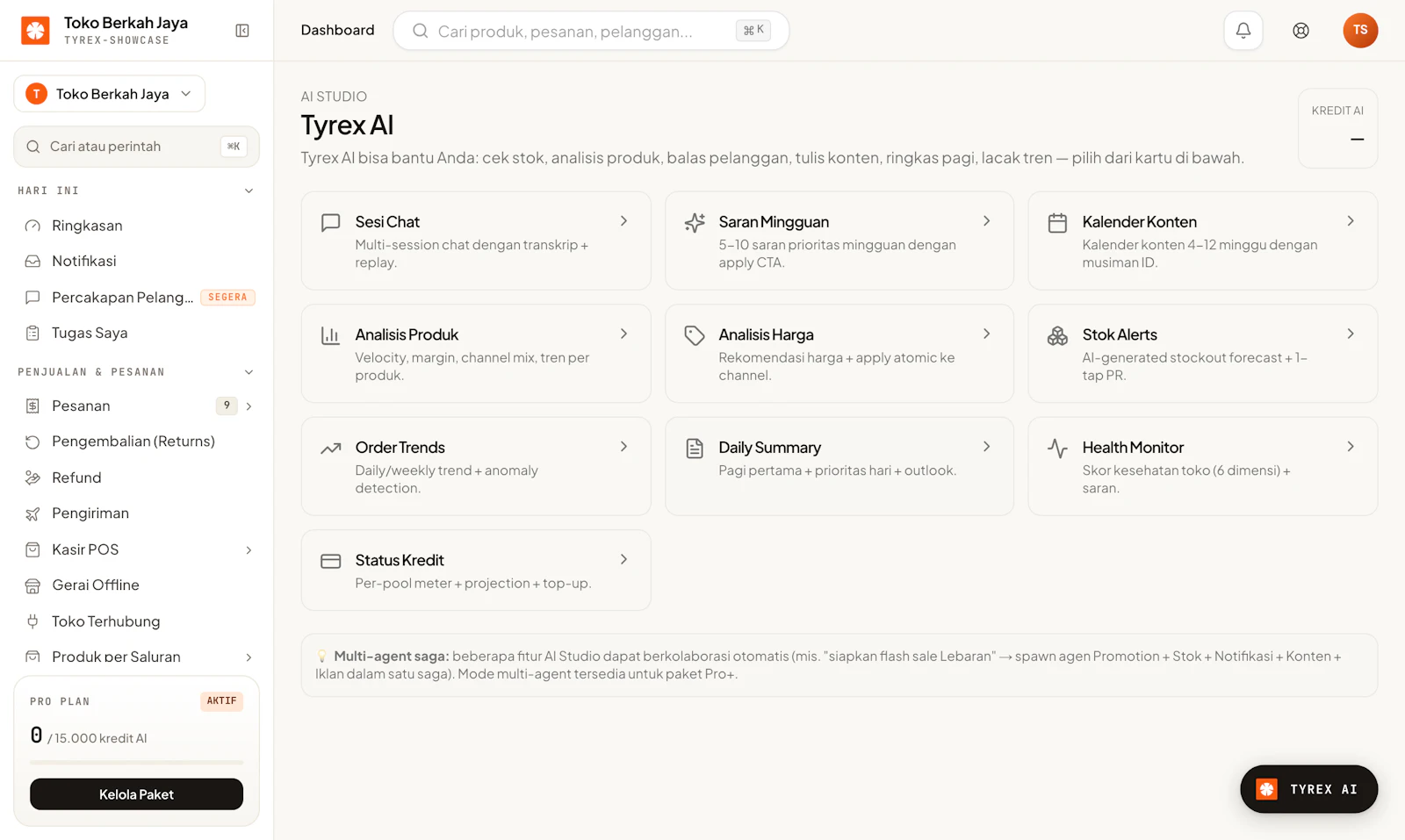Click Saran Mingguan sparkle icon
Image resolution: width=1405 pixels, height=840 pixels.
click(695, 222)
